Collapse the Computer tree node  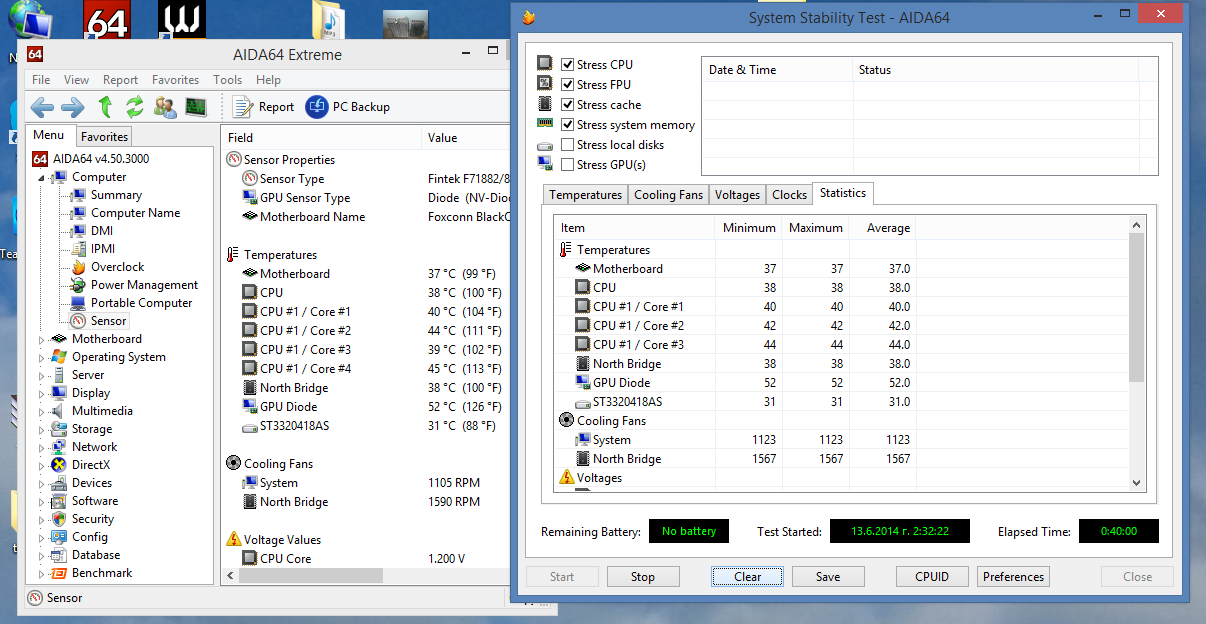(x=42, y=178)
